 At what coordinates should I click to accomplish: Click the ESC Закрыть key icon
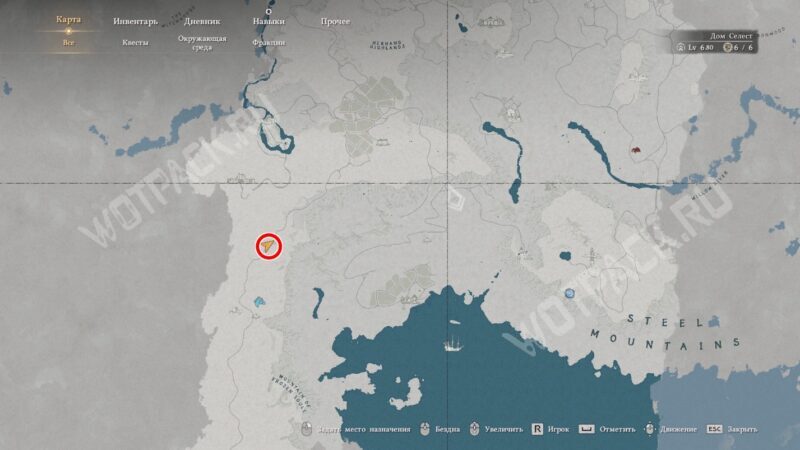[714, 429]
